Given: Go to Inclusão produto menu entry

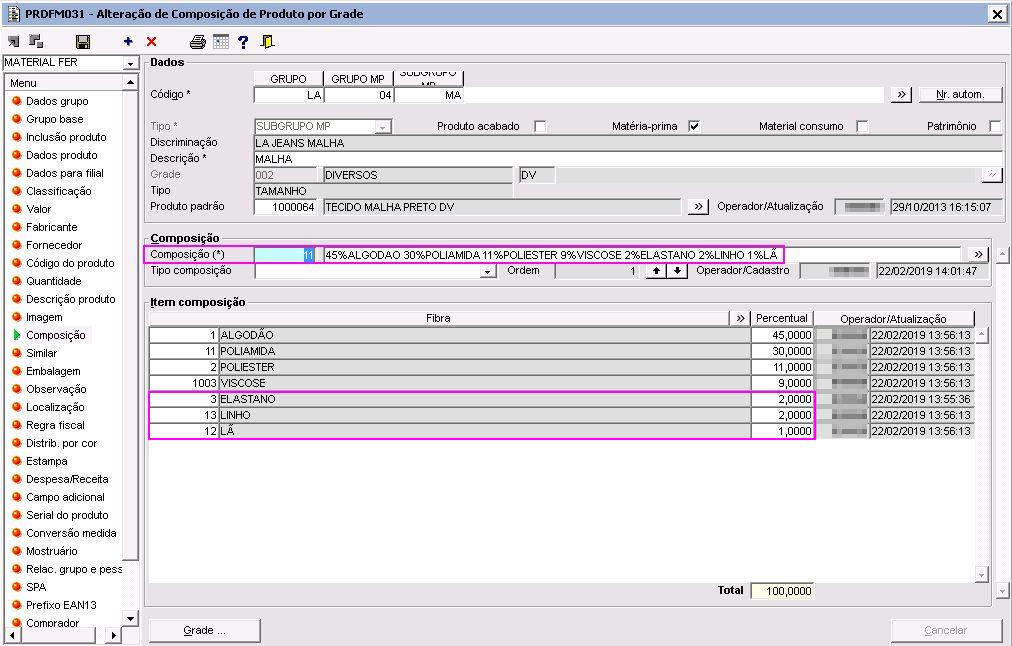Looking at the screenshot, I should pyautogui.click(x=66, y=137).
